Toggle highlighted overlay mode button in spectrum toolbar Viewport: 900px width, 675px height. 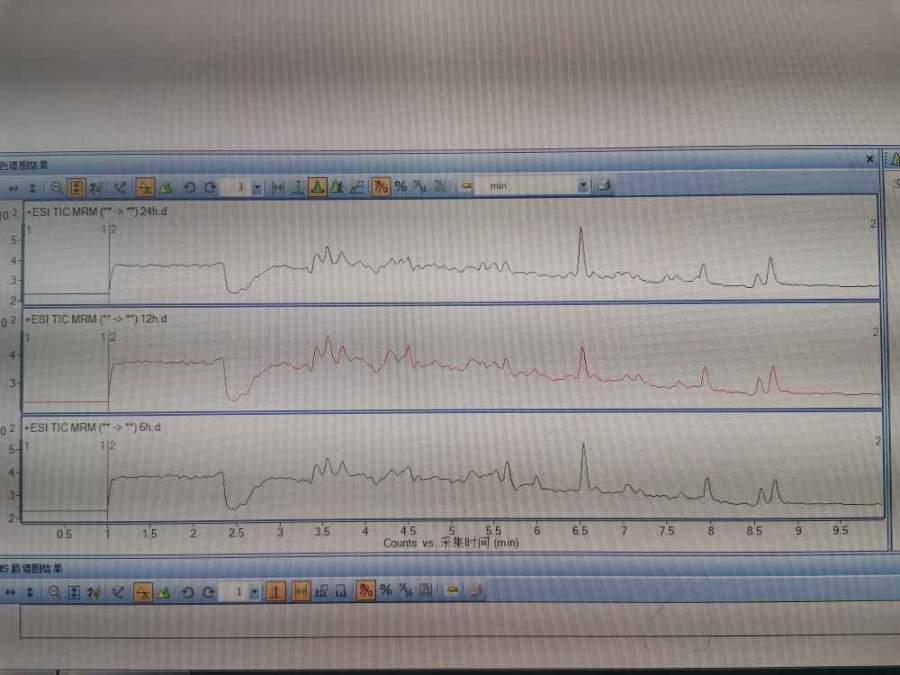[x=143, y=592]
